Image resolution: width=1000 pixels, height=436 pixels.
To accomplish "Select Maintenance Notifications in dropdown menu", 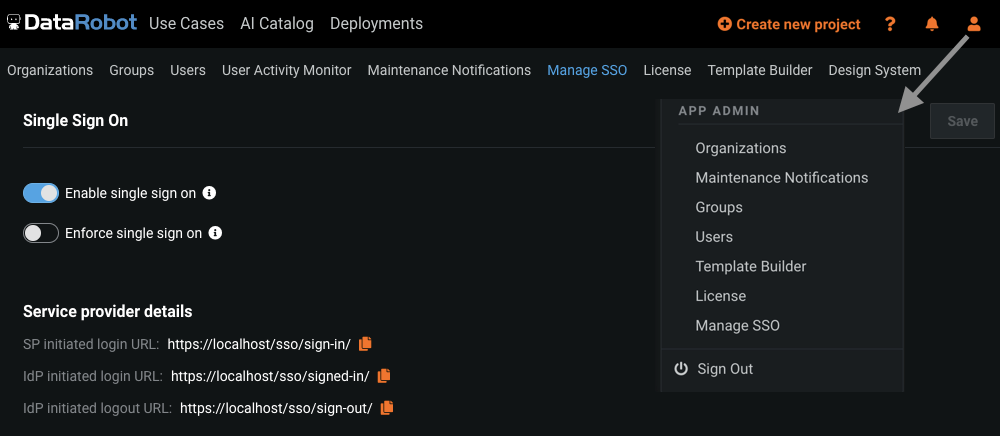I will point(781,178).
